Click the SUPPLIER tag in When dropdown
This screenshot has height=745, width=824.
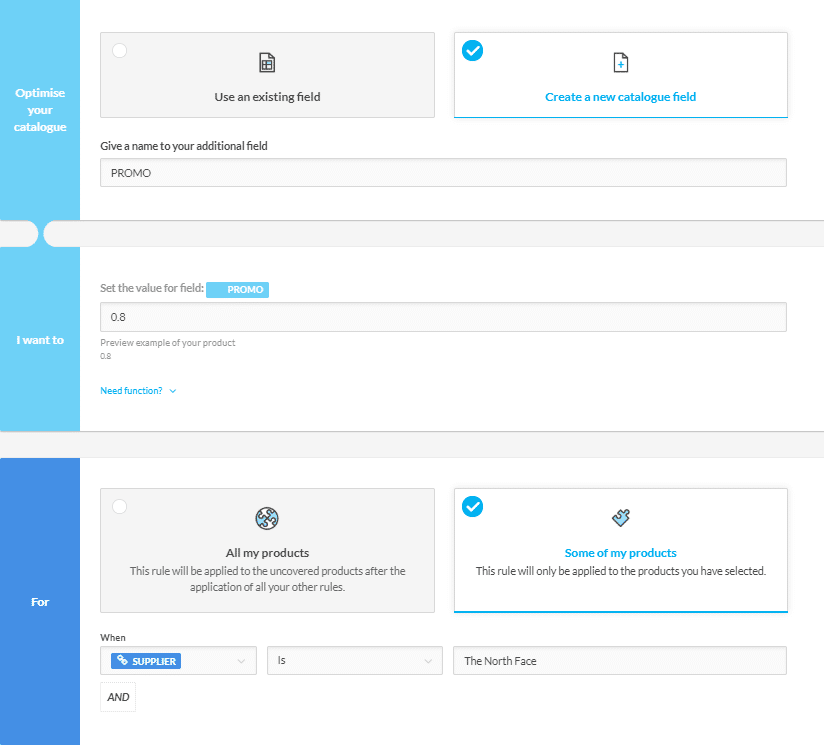(146, 660)
